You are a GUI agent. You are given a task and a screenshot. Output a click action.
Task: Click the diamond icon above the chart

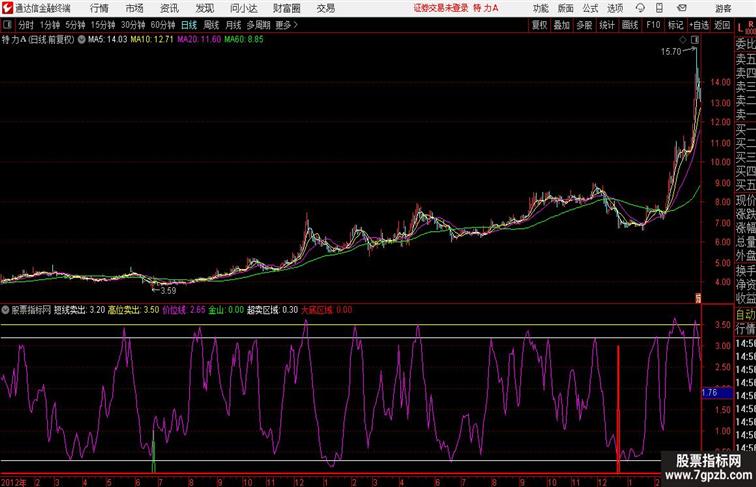pos(683,40)
